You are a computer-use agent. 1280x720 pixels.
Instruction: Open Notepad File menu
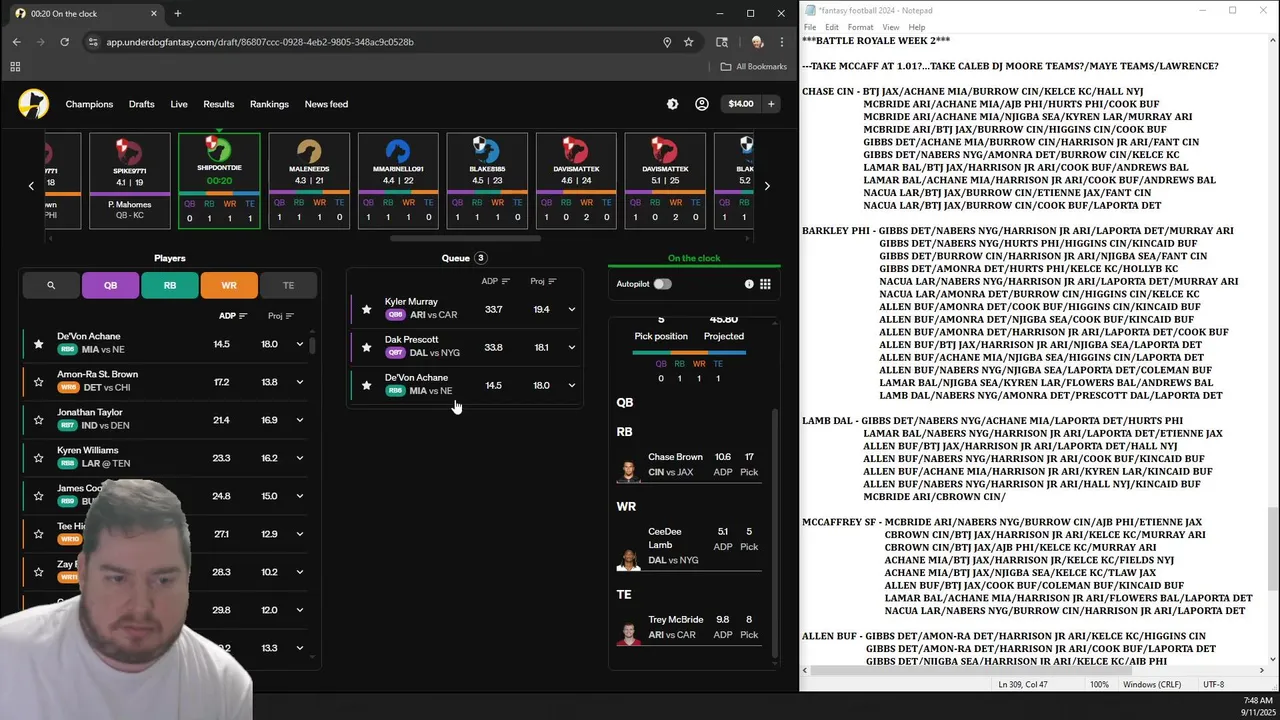point(810,27)
